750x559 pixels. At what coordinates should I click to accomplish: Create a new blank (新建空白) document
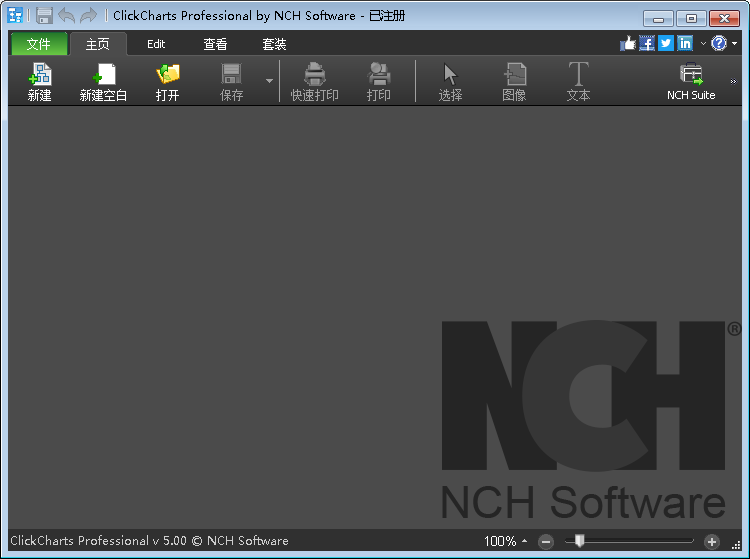click(x=103, y=82)
